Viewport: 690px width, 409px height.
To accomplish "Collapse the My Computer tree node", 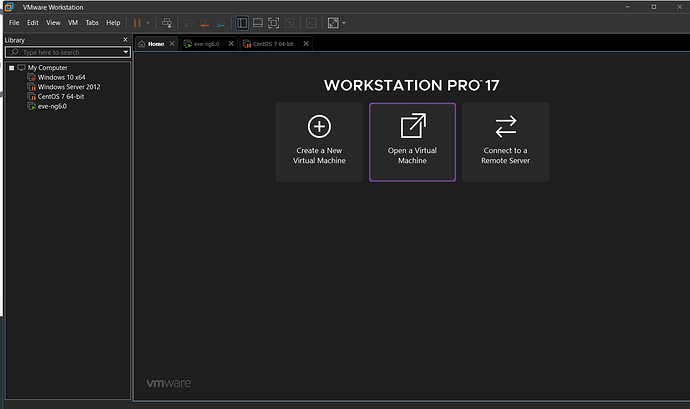I will click(11, 68).
